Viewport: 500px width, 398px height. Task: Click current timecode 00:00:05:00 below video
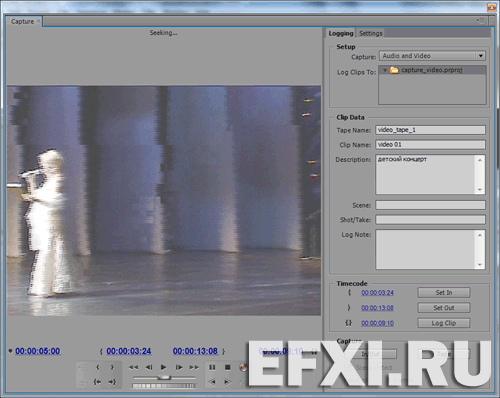(x=38, y=351)
